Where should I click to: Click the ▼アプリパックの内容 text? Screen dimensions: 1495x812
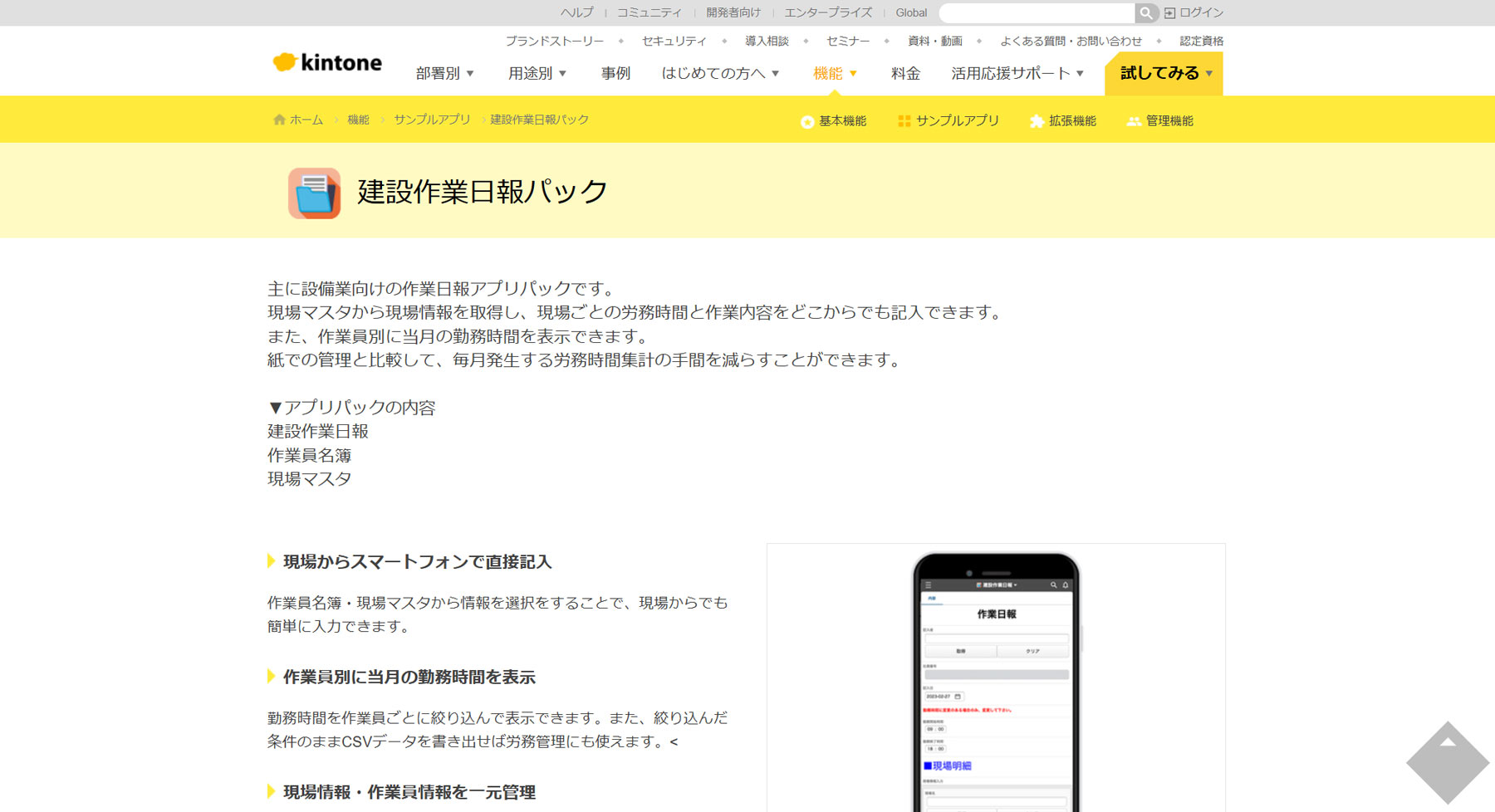click(x=351, y=408)
